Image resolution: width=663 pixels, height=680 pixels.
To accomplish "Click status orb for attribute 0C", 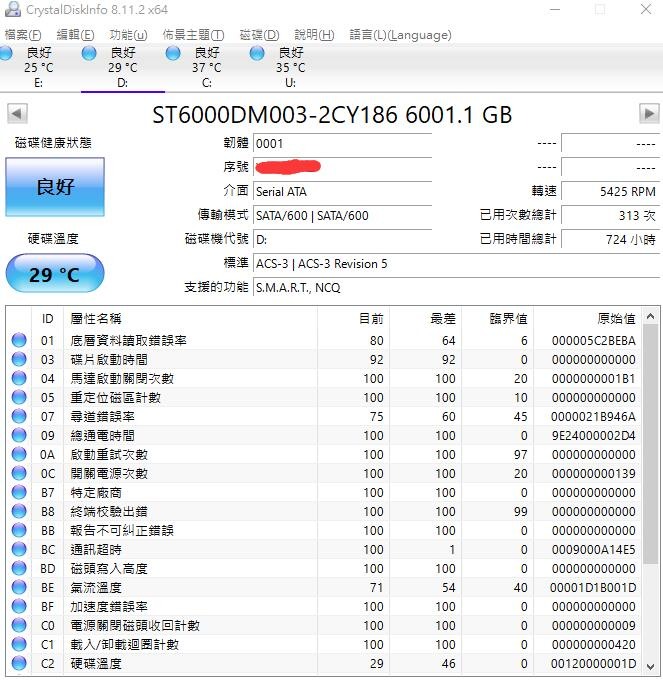I will click(19, 473).
